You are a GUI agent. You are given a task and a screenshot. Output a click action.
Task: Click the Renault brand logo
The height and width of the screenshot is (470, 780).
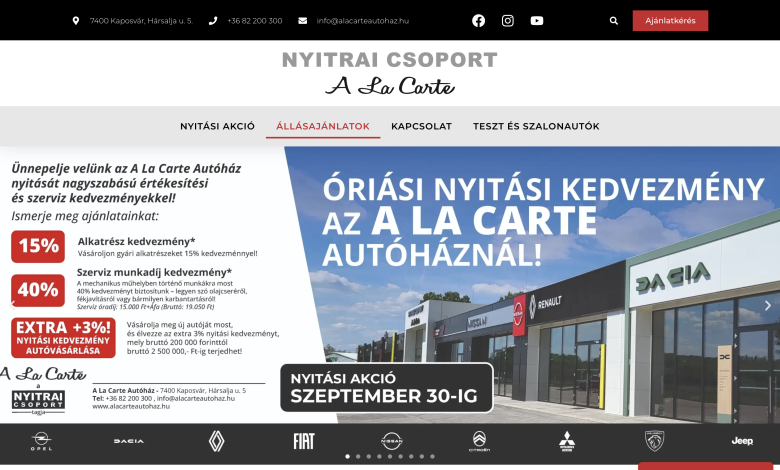pyautogui.click(x=216, y=440)
